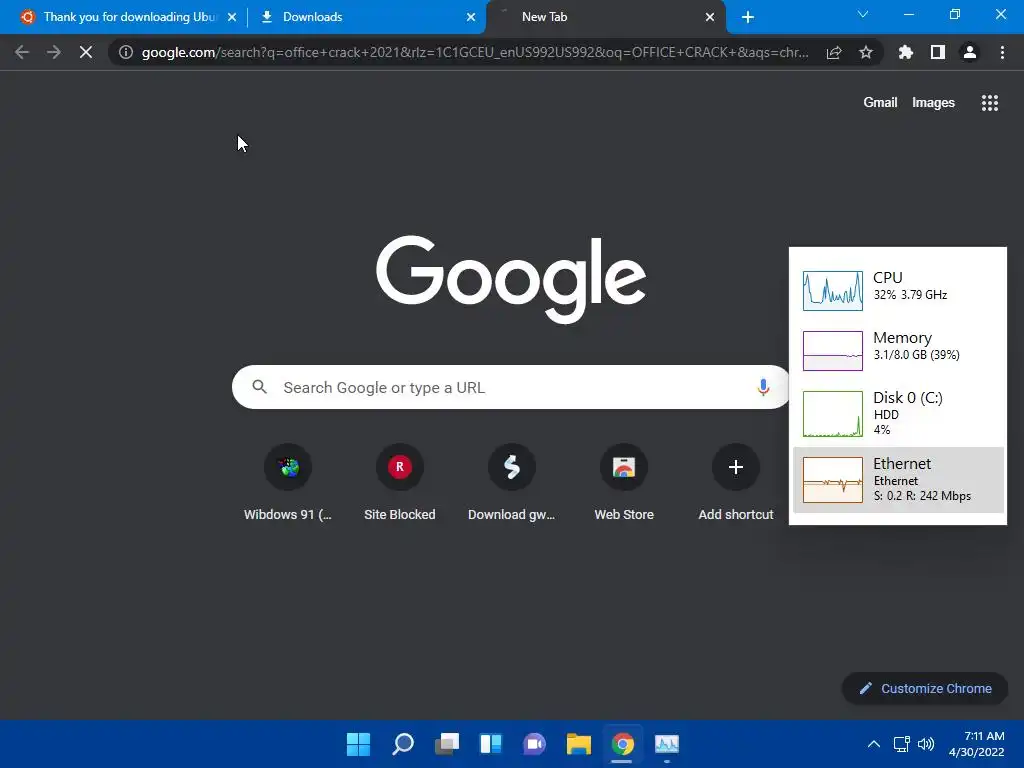Open Google Images link
Viewport: 1024px width, 768px height.
point(933,103)
